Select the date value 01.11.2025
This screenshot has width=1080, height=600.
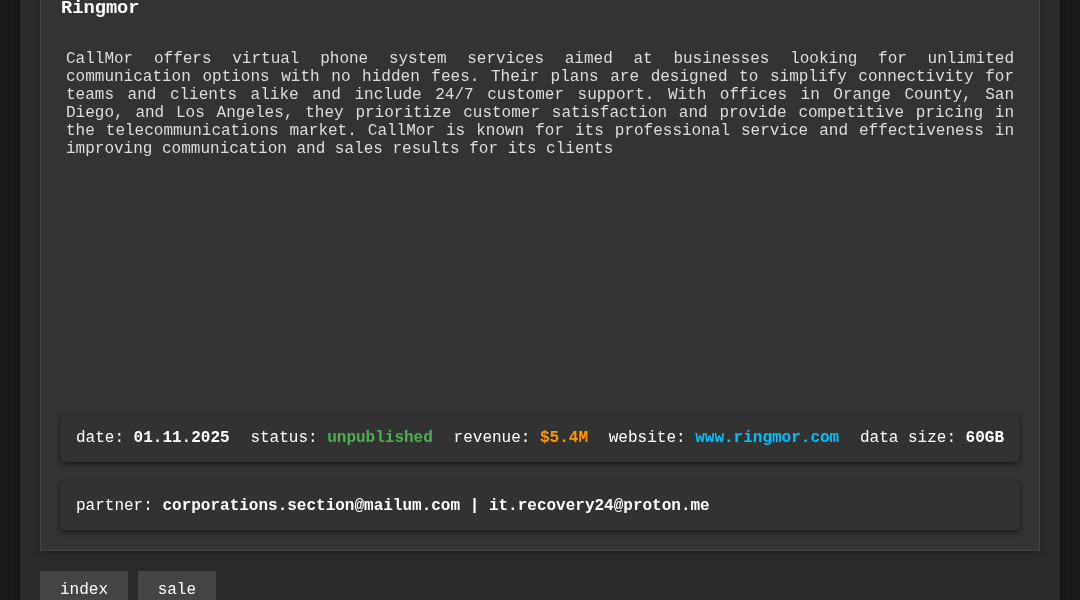(x=181, y=437)
